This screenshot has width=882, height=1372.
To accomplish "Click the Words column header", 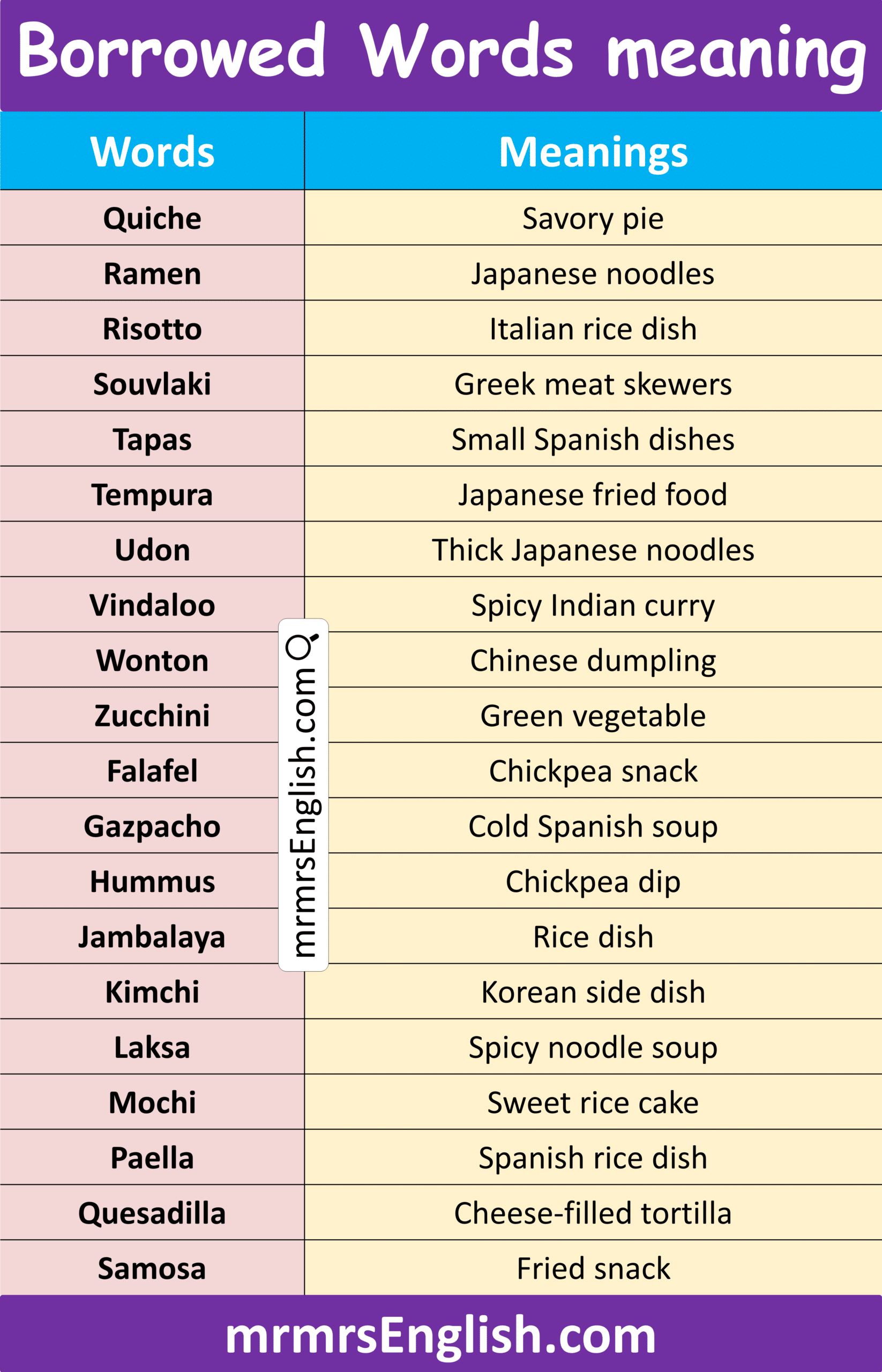I will [152, 151].
